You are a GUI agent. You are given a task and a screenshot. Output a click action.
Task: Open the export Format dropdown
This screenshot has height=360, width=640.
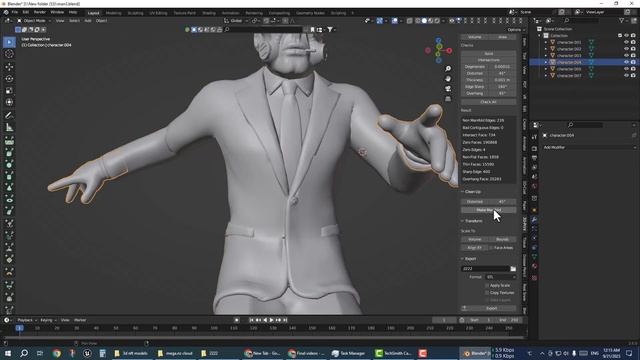tap(500, 277)
